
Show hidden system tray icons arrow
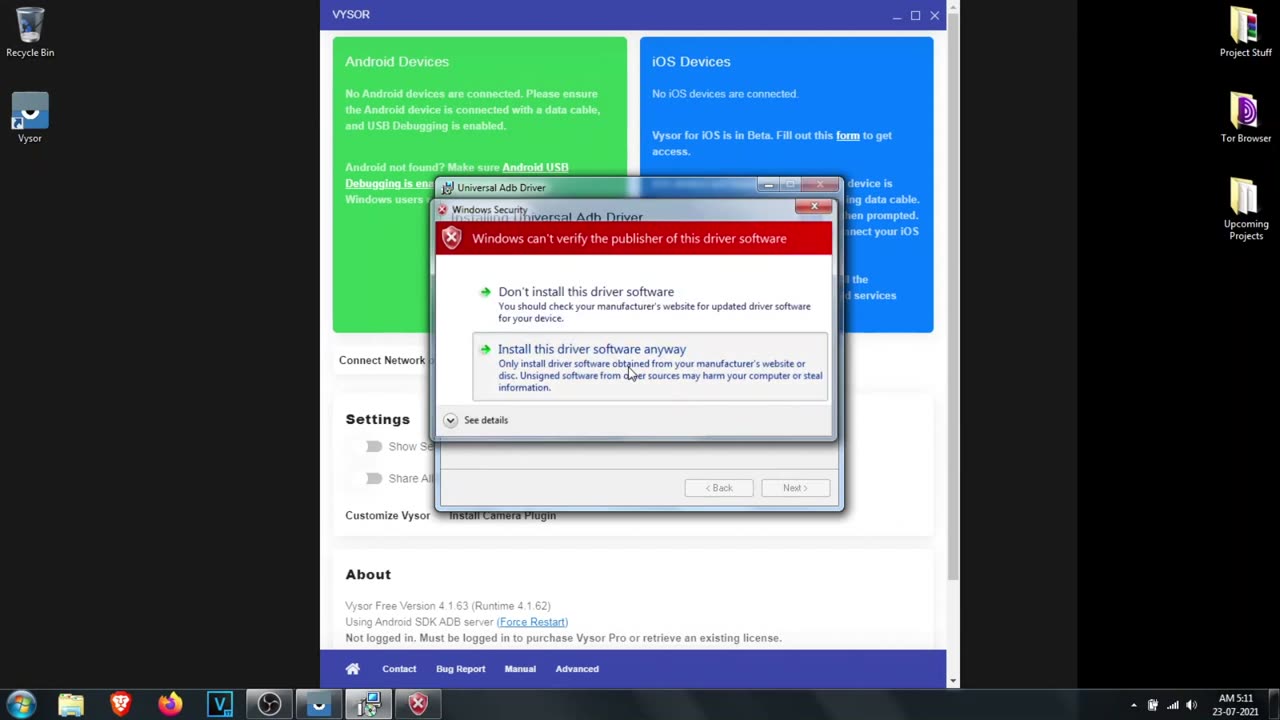pos(1133,705)
